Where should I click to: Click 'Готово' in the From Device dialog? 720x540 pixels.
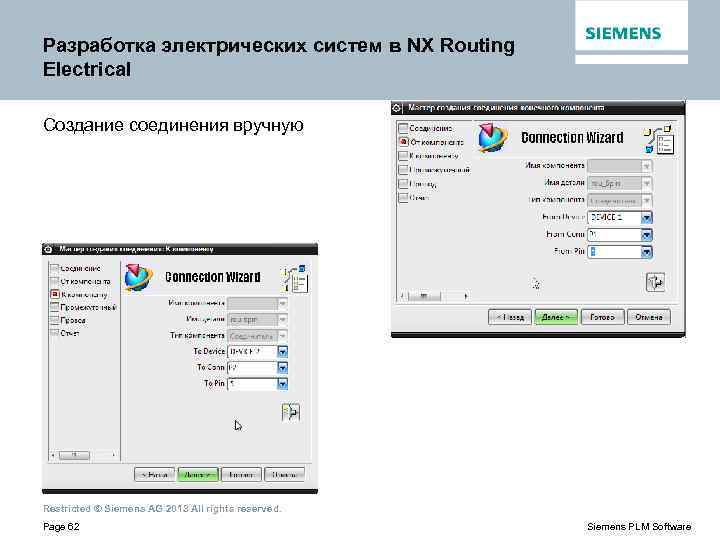click(x=602, y=317)
